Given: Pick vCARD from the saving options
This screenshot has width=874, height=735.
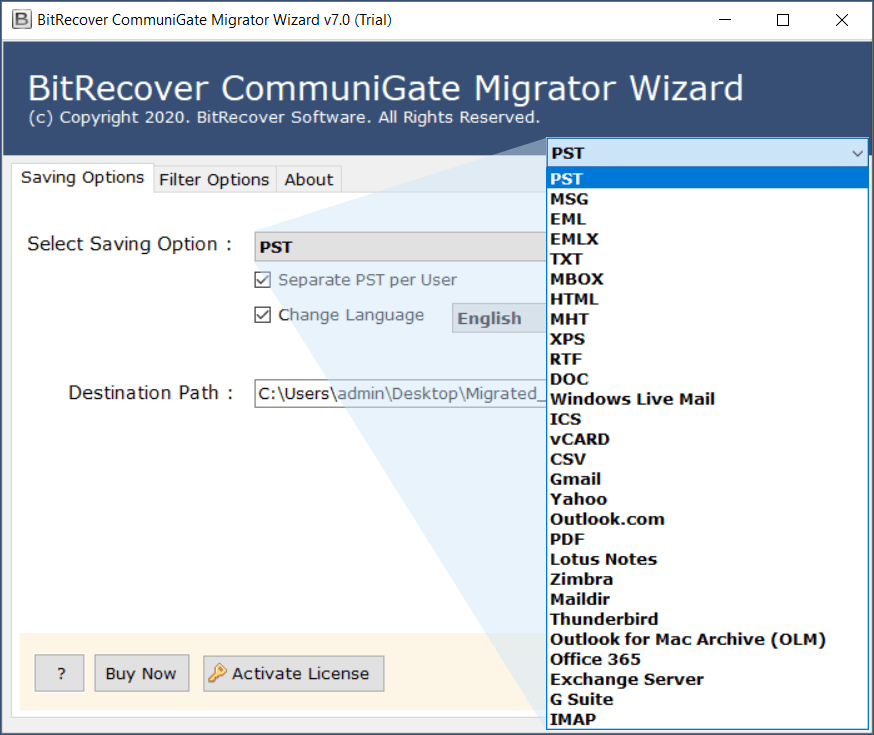Looking at the screenshot, I should tap(707, 440).
